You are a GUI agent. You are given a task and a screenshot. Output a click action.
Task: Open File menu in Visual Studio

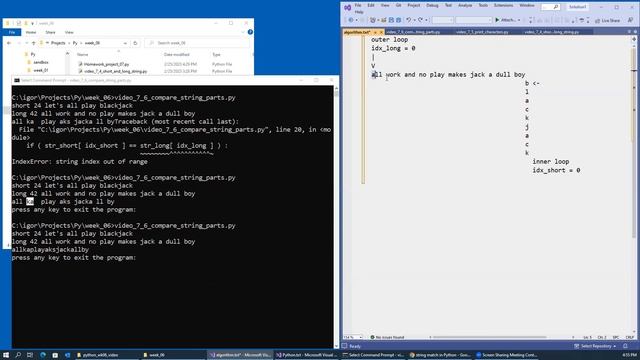point(358,5)
